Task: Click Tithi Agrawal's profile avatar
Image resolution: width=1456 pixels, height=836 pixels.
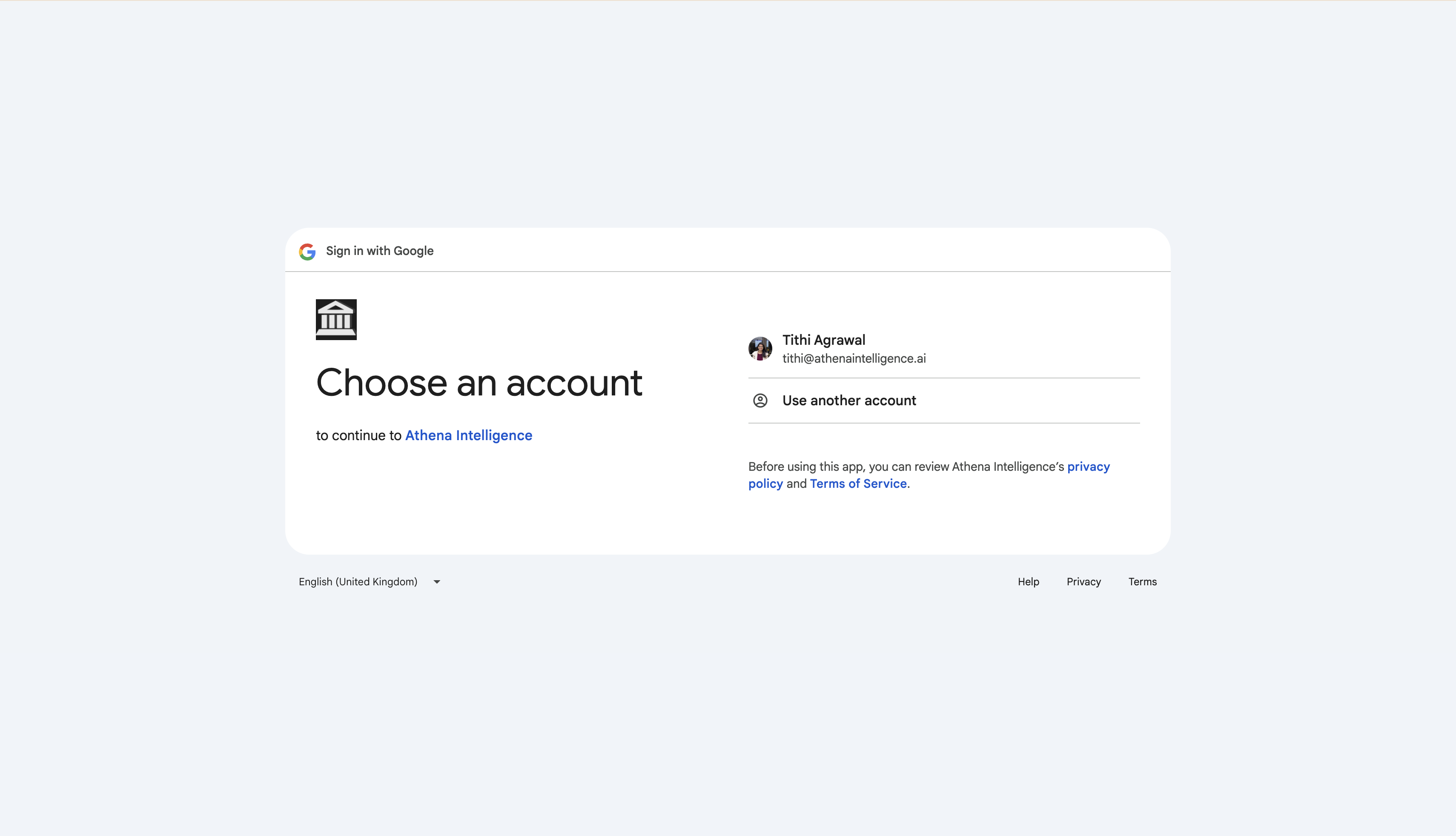Action: pos(760,349)
